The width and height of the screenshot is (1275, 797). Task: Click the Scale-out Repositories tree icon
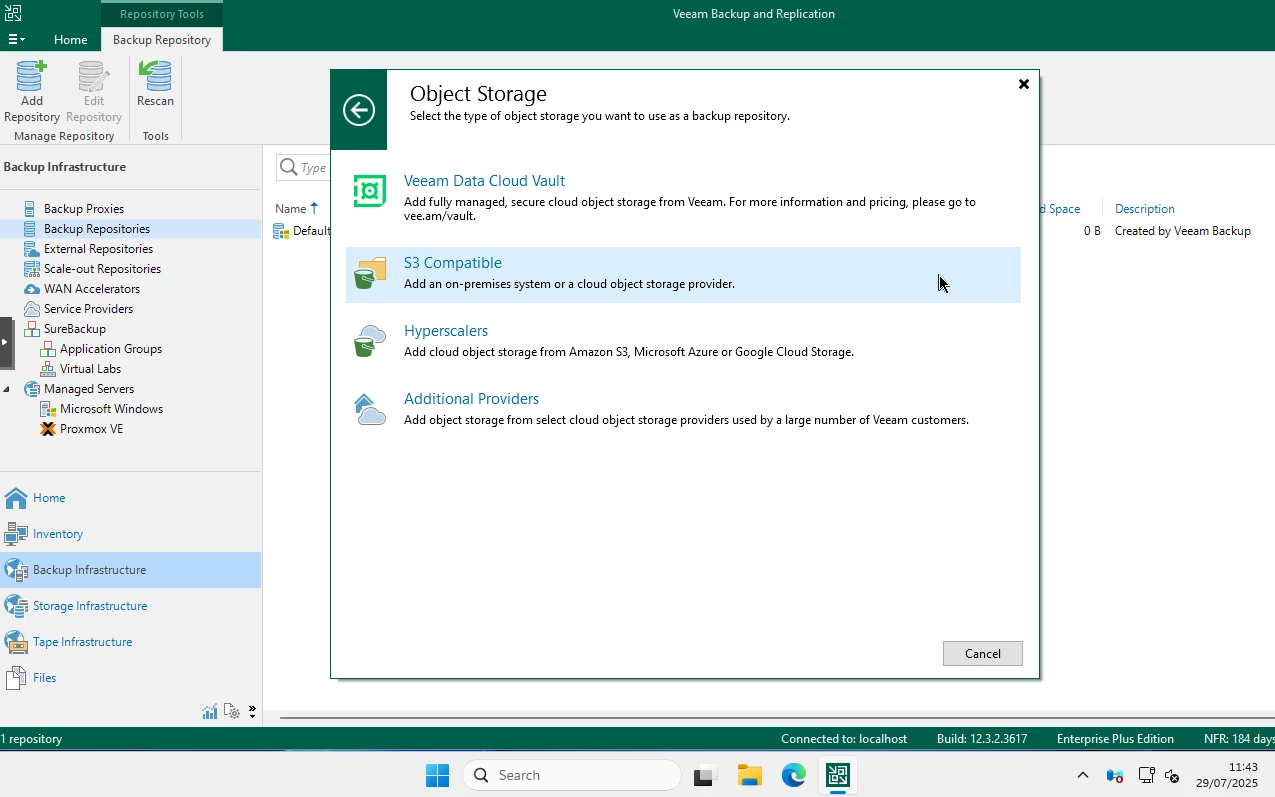pyautogui.click(x=32, y=269)
